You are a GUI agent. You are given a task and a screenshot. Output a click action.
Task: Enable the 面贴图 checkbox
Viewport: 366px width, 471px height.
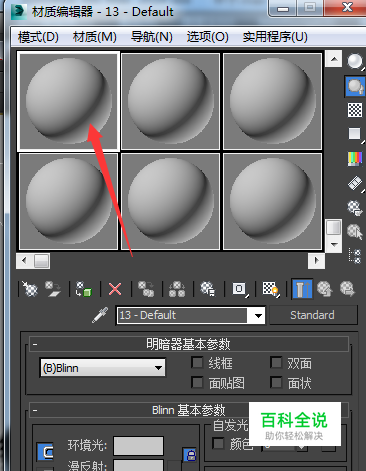[197, 382]
